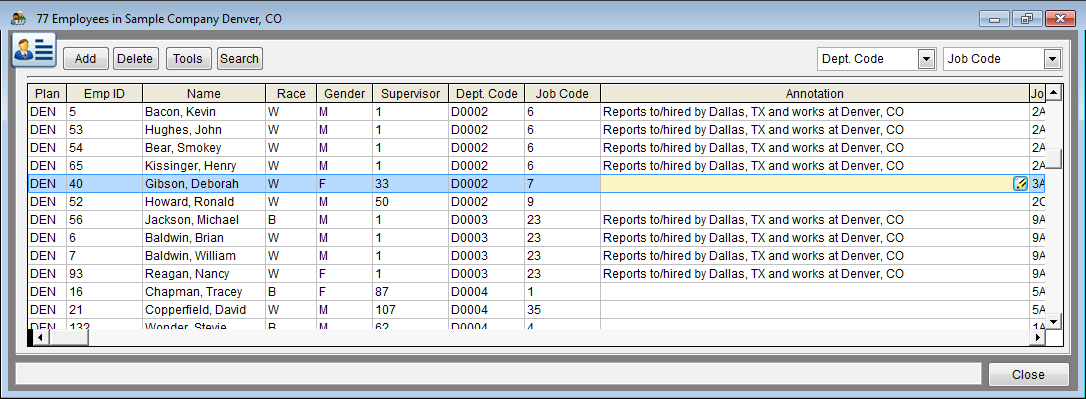
Task: Click the employee list view icon
Action: pyautogui.click(x=34, y=51)
